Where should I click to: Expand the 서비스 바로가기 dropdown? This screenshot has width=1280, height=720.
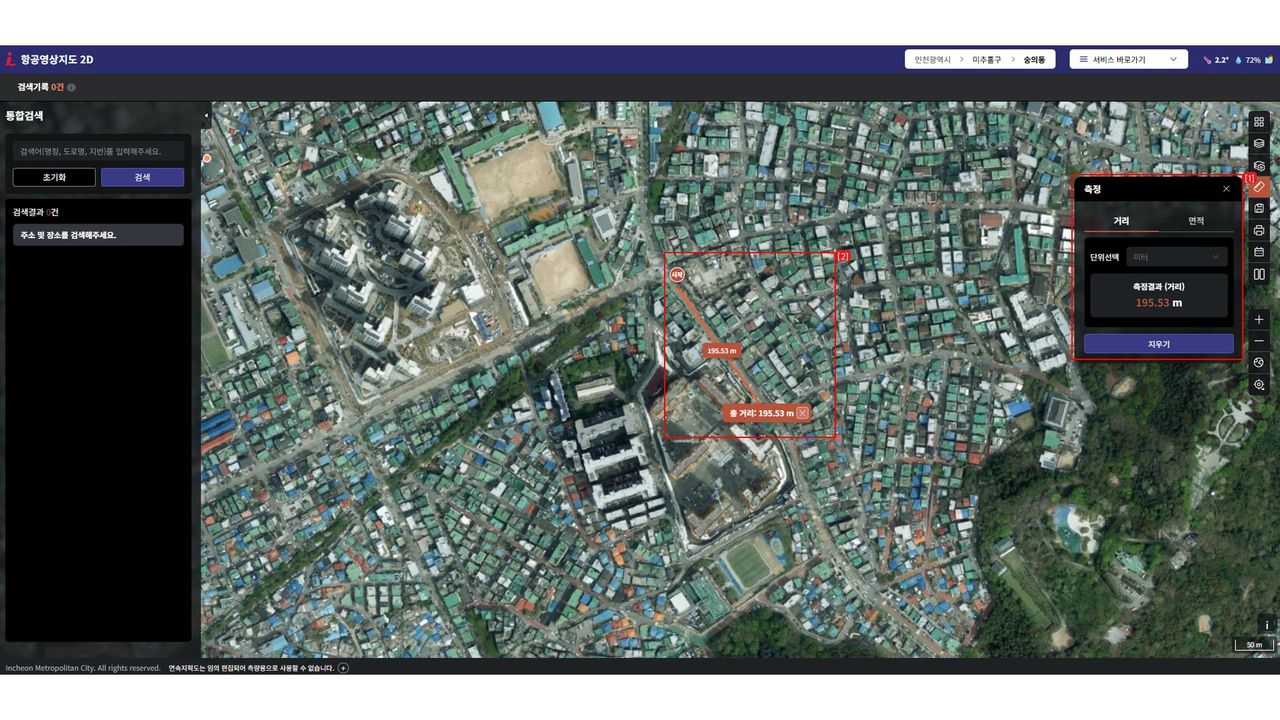click(x=1128, y=60)
